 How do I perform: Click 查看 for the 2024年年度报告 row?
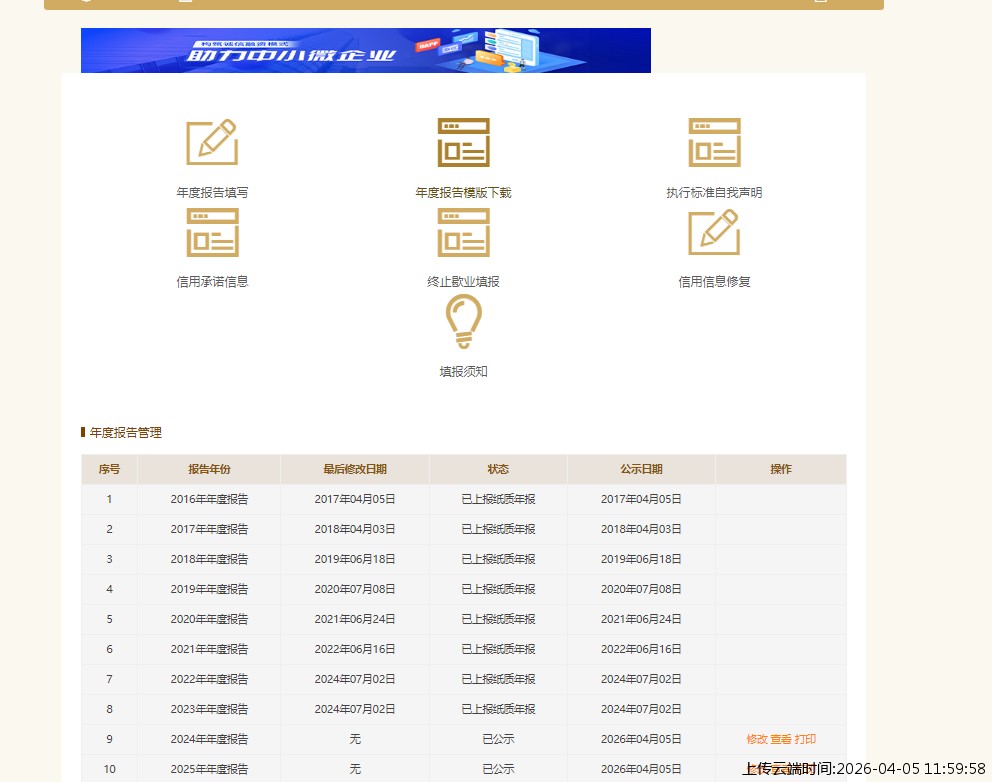click(x=781, y=739)
